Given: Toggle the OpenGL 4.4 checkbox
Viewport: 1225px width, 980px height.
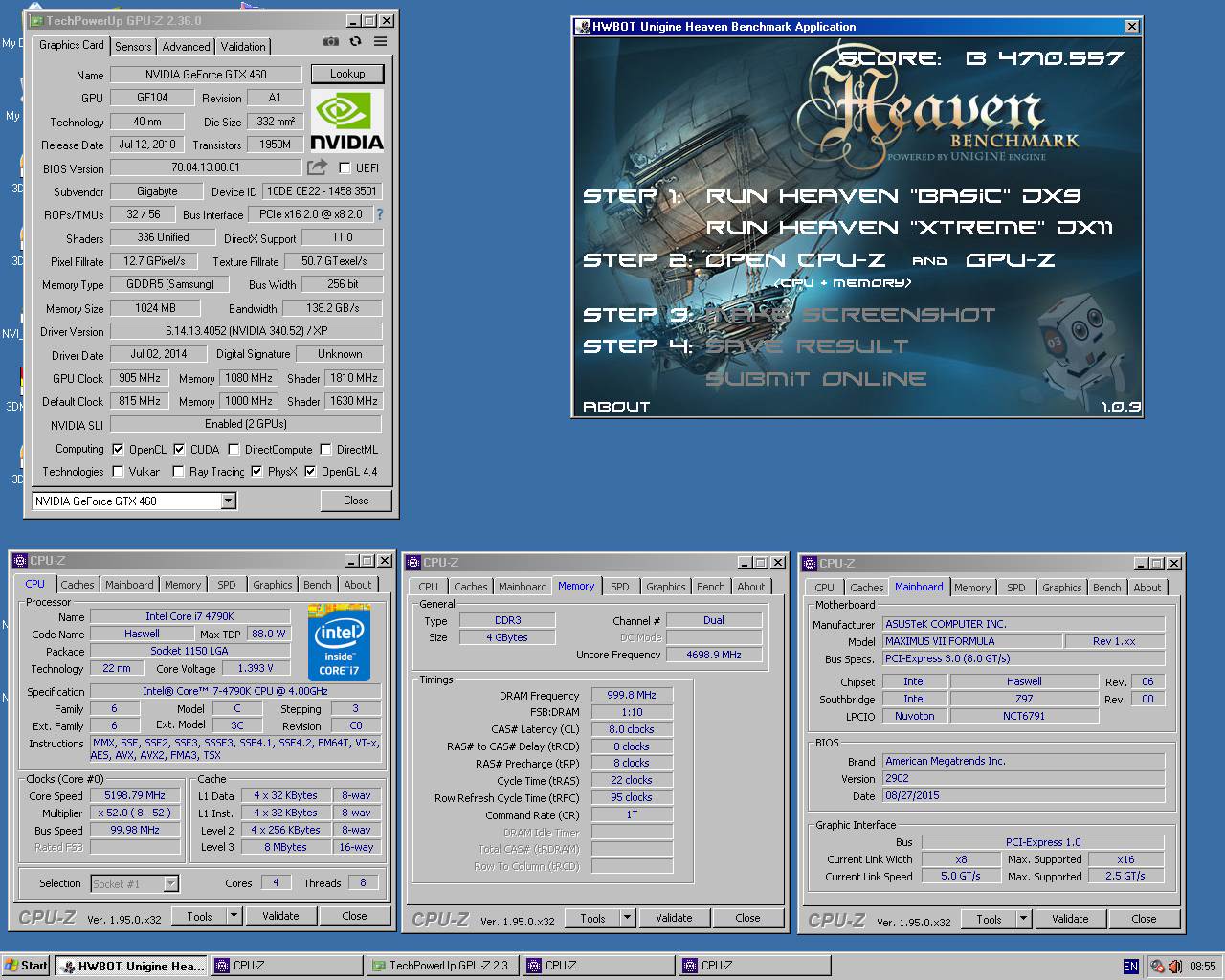Looking at the screenshot, I should (310, 471).
